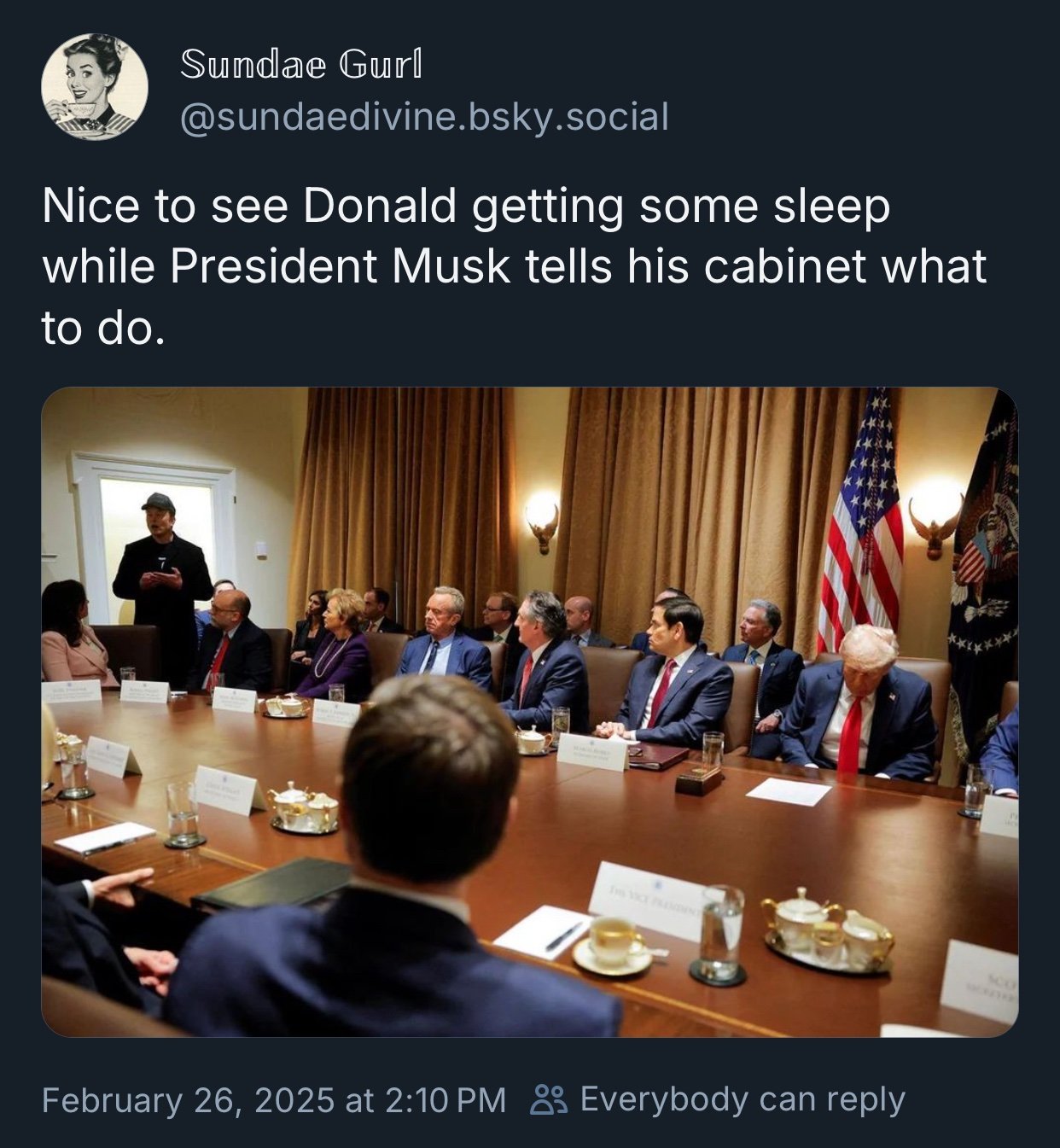The width and height of the screenshot is (1060, 1148).
Task: Click the word "Donald" in the post
Action: pyautogui.click(x=379, y=206)
